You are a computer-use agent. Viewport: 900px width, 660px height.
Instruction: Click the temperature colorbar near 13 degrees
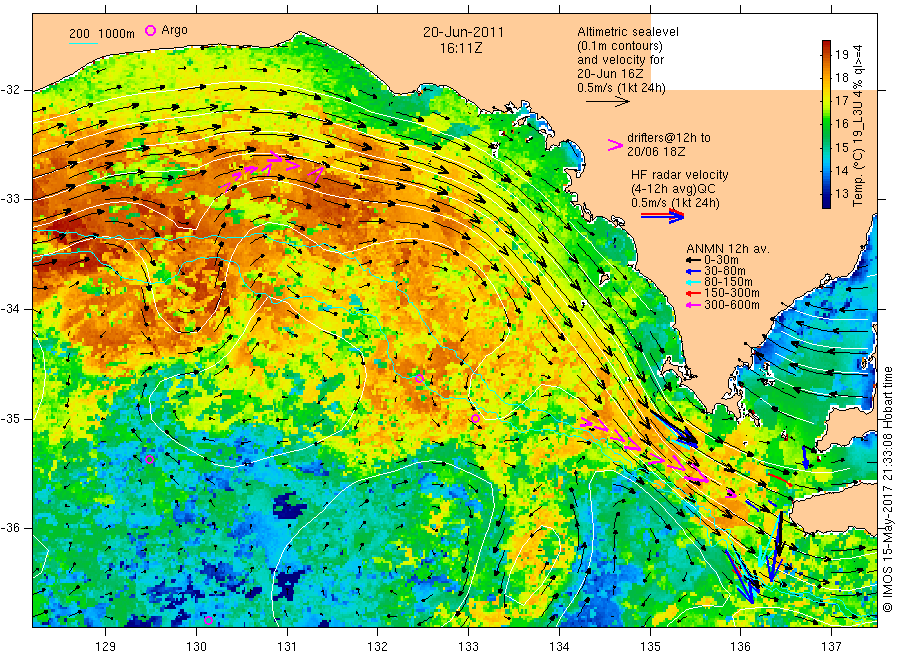coord(826,194)
